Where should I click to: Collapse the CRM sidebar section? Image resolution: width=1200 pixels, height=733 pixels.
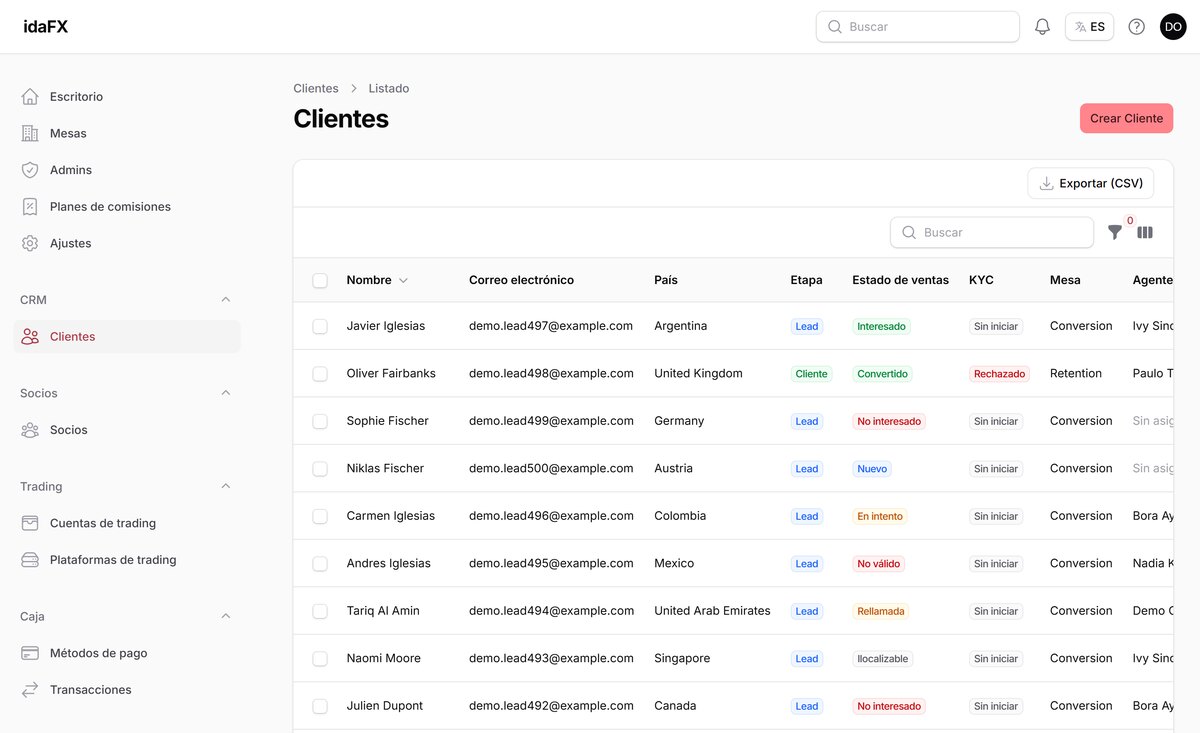(x=226, y=300)
